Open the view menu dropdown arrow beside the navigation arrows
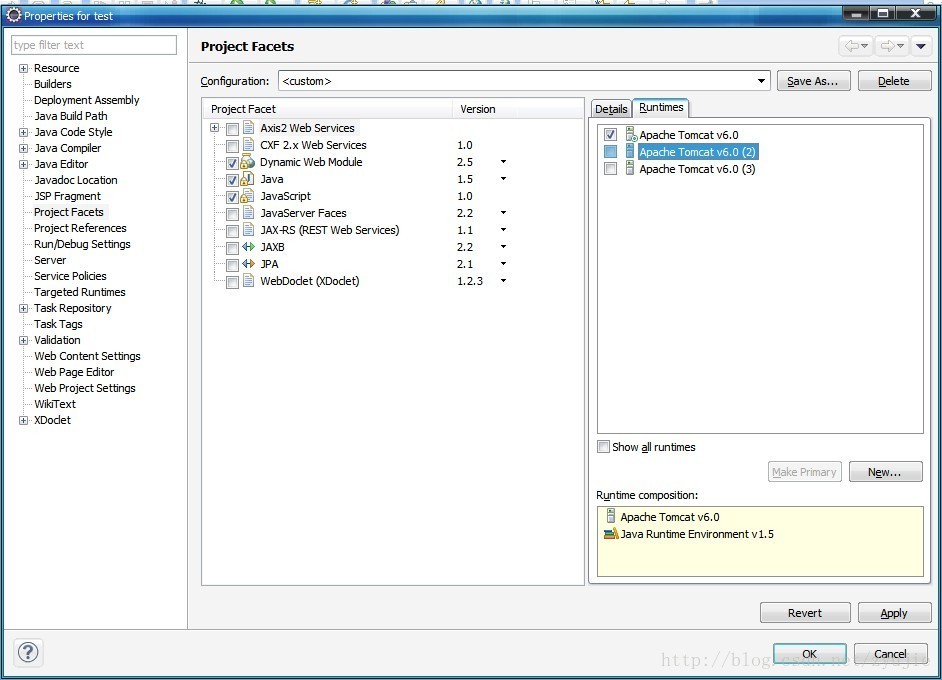The image size is (942, 680). (x=921, y=46)
